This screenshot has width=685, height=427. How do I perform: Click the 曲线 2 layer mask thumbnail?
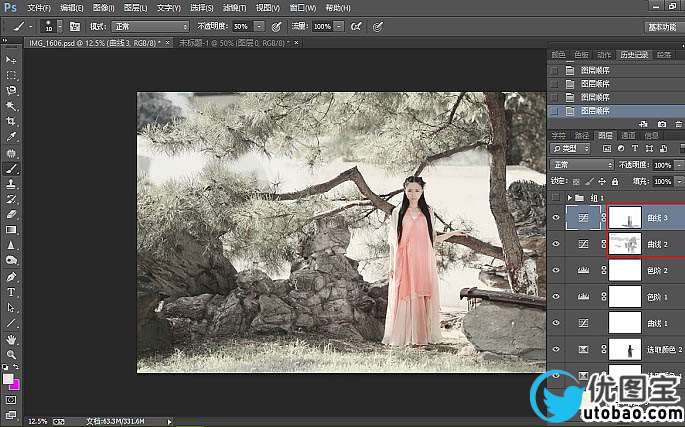(x=625, y=244)
